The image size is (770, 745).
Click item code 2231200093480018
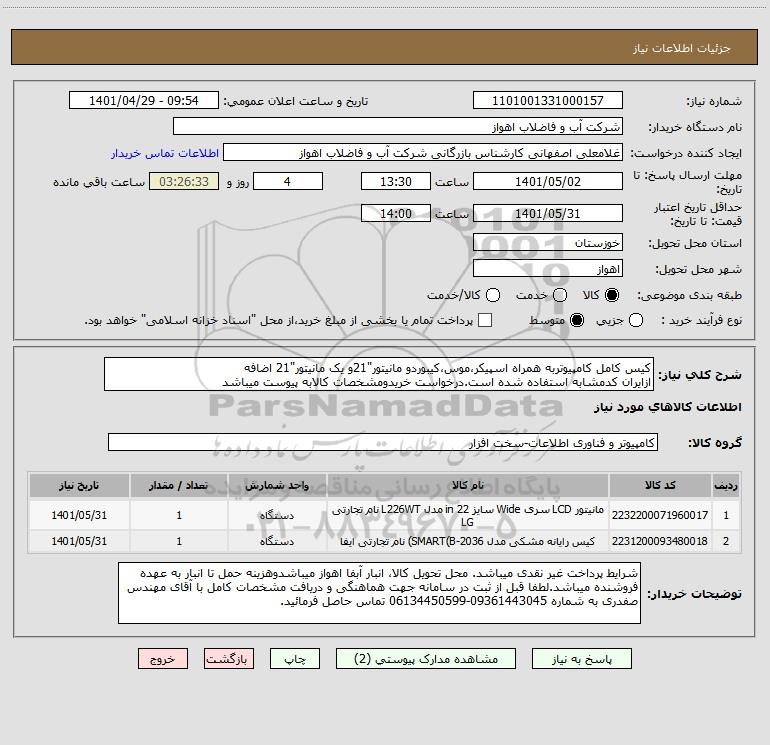(660, 541)
